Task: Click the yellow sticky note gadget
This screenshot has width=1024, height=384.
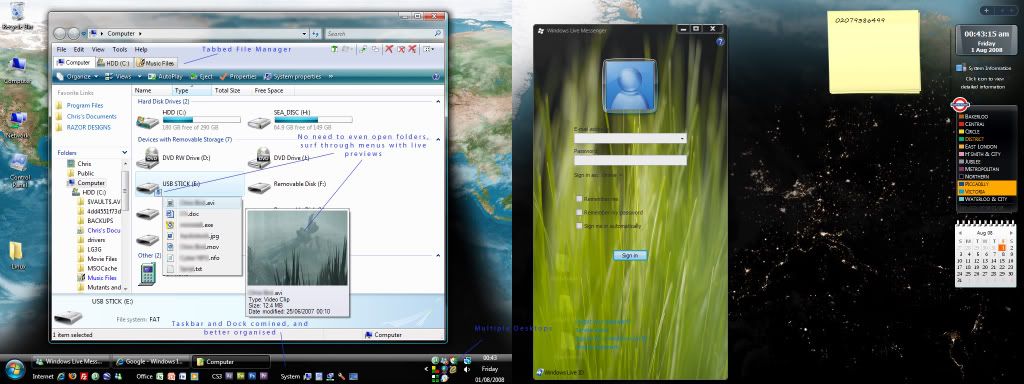Action: 874,52
